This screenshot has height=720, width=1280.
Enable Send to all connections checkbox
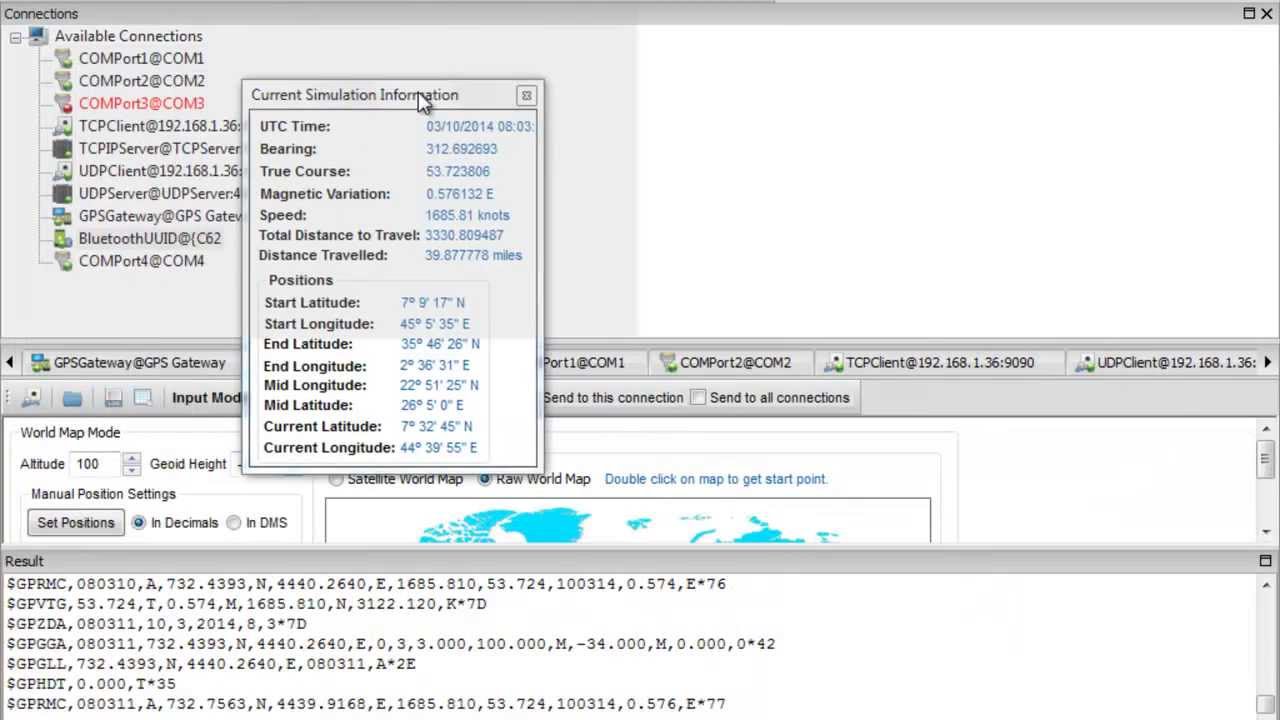point(699,397)
